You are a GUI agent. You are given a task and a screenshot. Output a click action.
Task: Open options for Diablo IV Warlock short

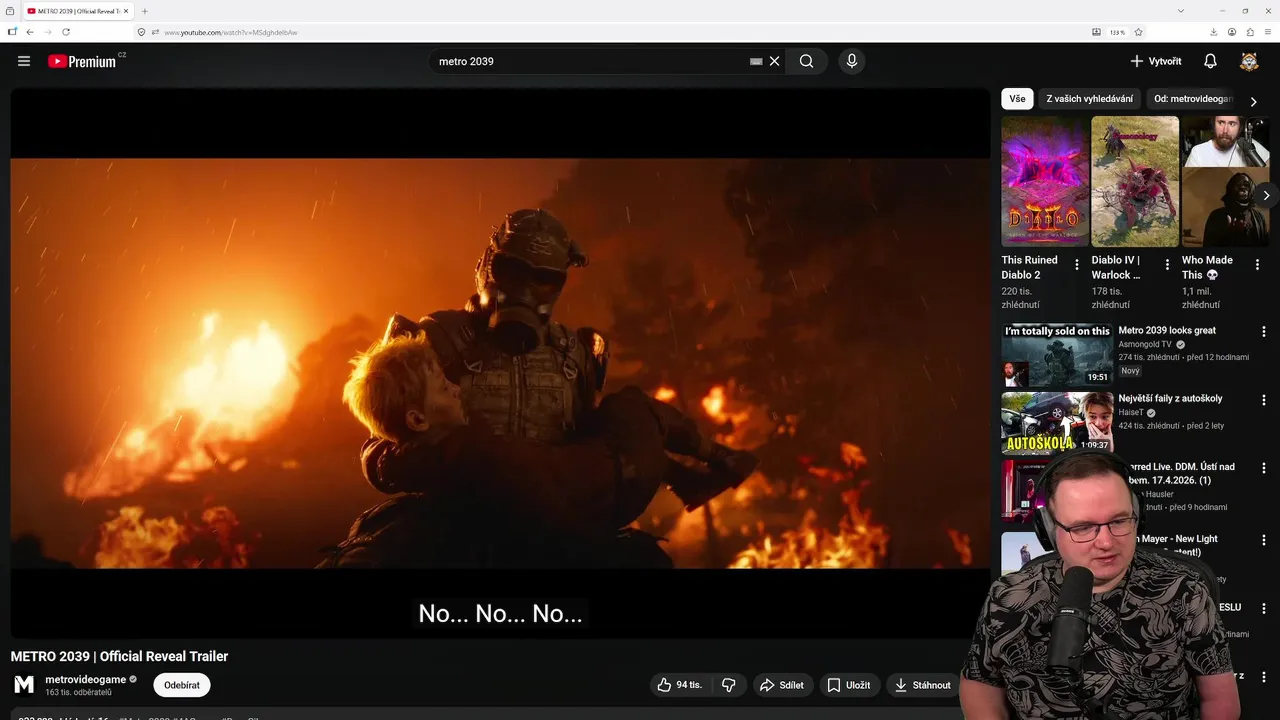[x=1167, y=265]
